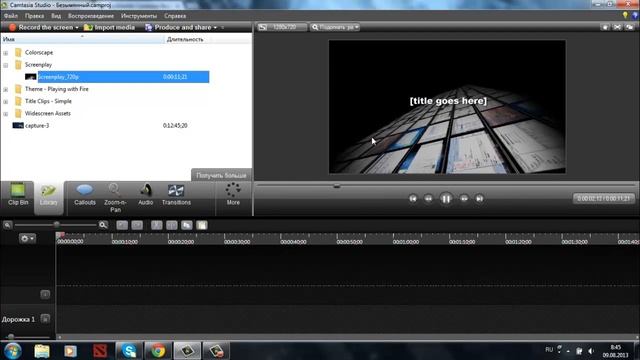
Task: Click the Redo timeline button
Action: 137,225
